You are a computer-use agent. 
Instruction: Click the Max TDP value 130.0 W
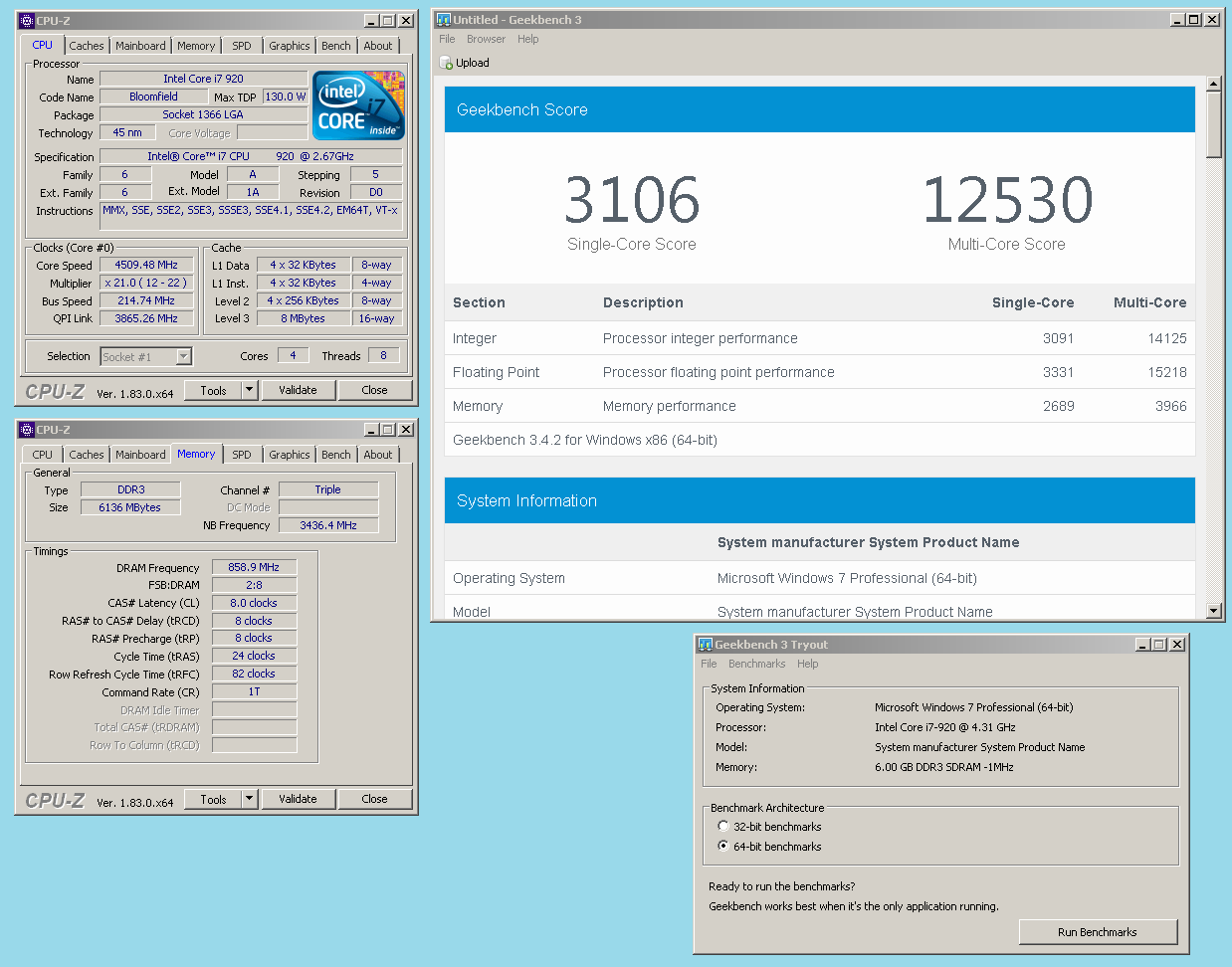click(286, 97)
